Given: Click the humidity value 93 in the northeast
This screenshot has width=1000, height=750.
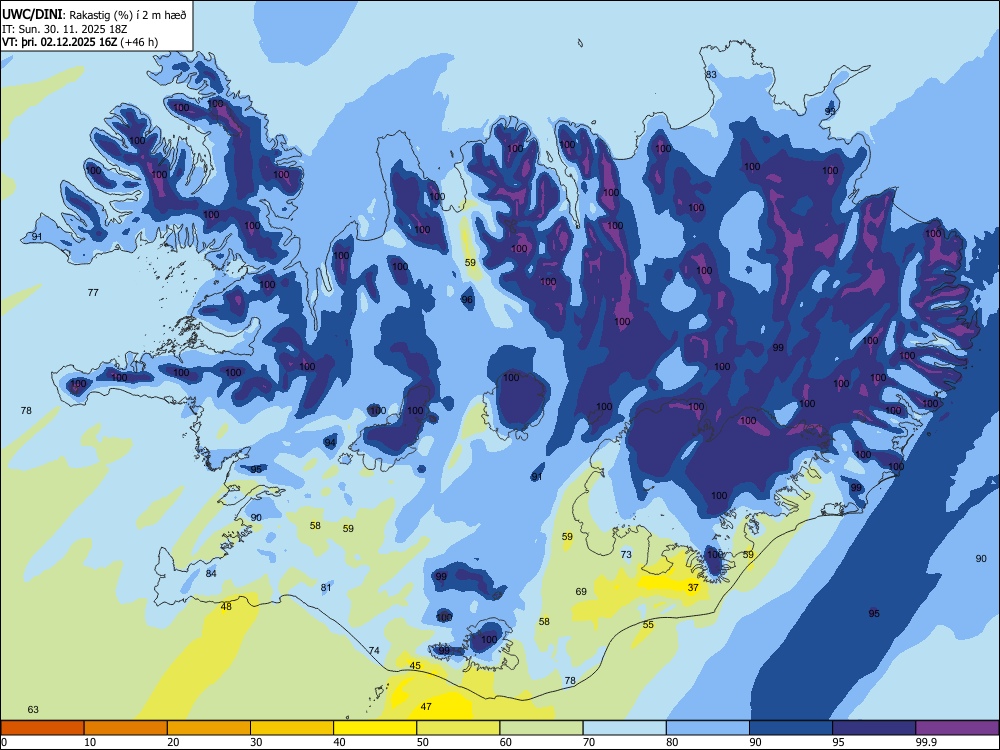Looking at the screenshot, I should pyautogui.click(x=830, y=111).
